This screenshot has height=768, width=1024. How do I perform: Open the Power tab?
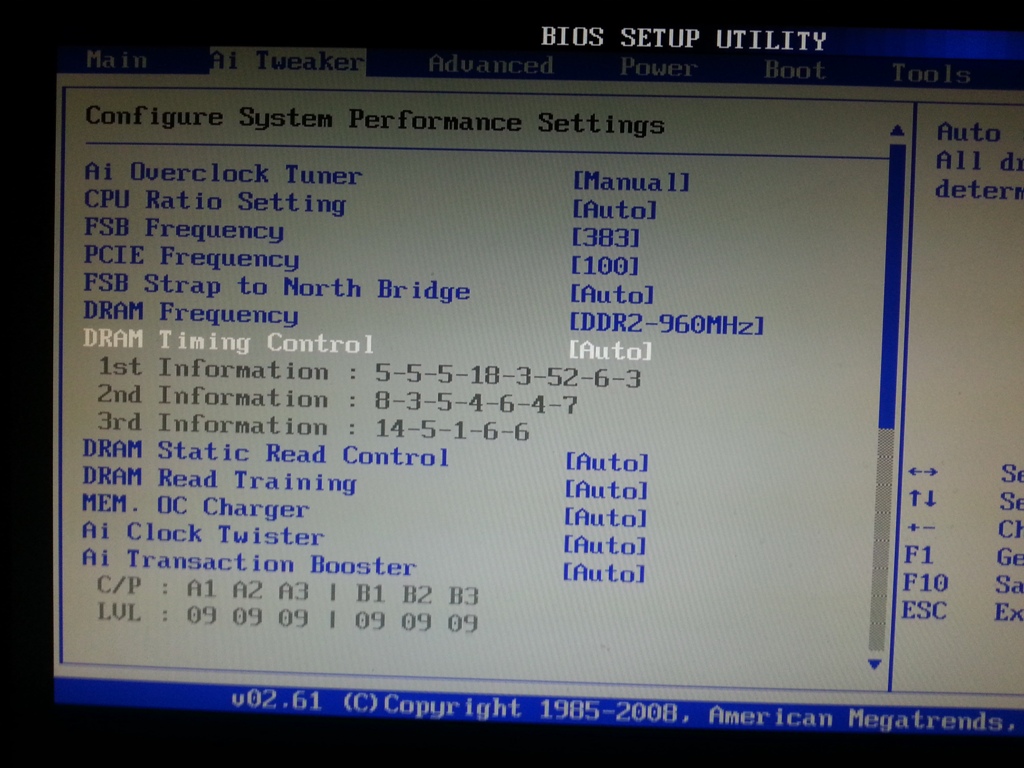tap(658, 67)
